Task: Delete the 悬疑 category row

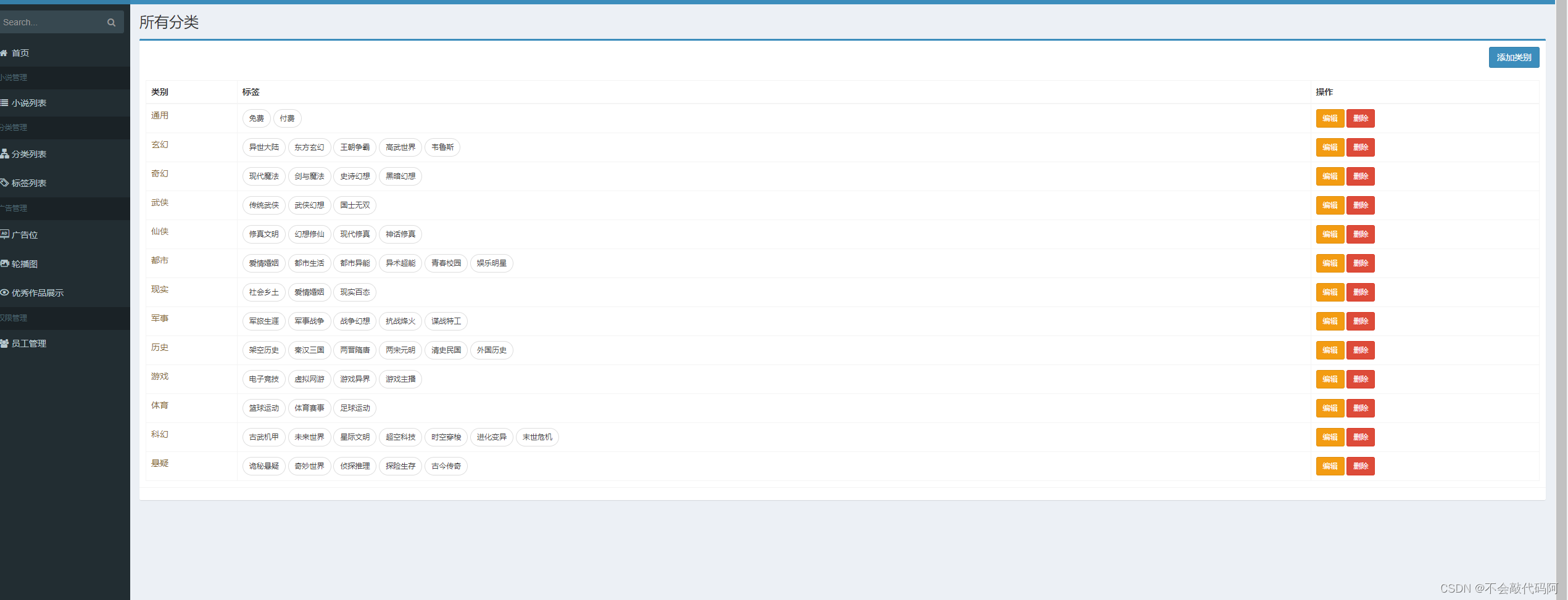Action: [1361, 466]
